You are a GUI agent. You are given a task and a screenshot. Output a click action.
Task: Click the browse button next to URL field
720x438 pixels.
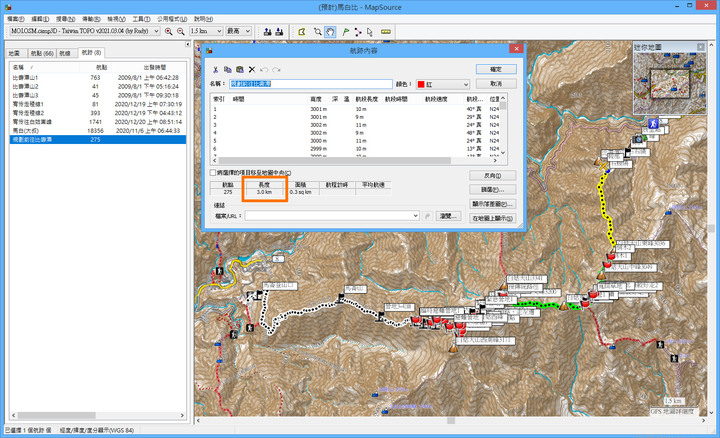coord(448,216)
